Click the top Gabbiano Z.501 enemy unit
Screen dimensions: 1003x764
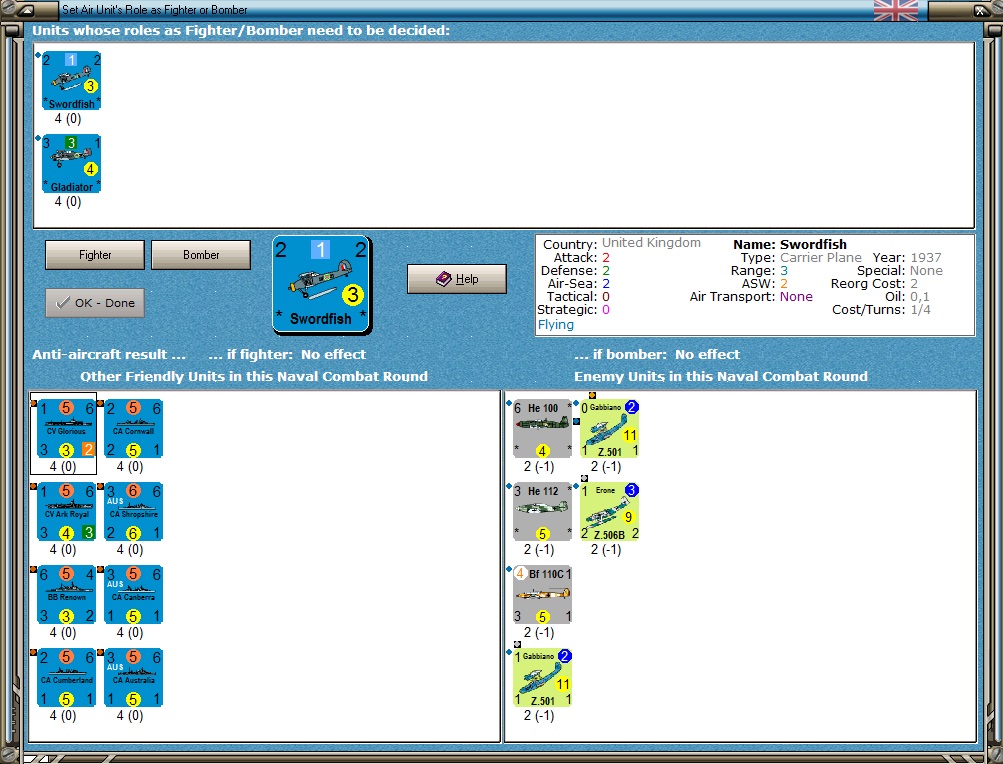pyautogui.click(x=610, y=429)
